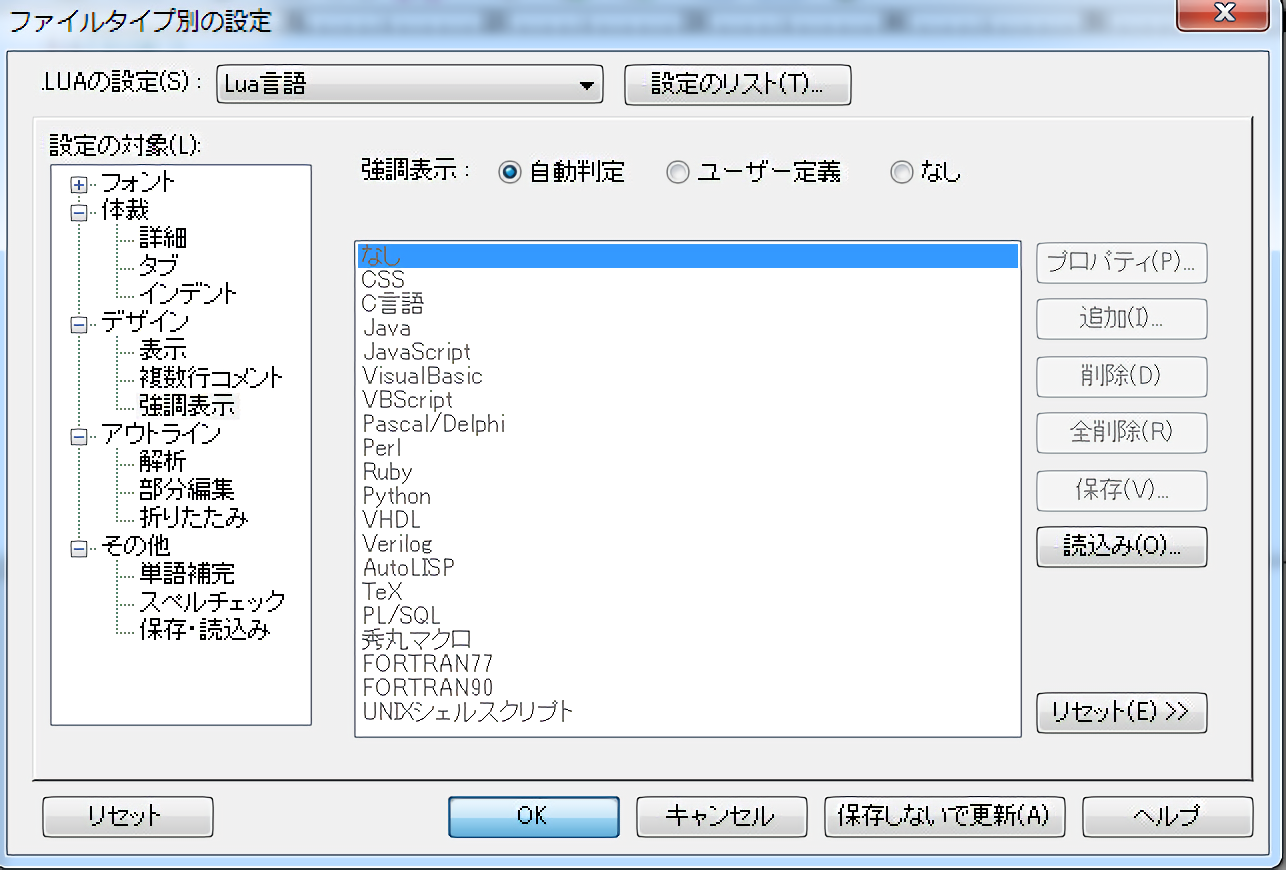Image resolution: width=1286 pixels, height=870 pixels.
Task: Go to スペルチェック settings
Action: (x=212, y=602)
